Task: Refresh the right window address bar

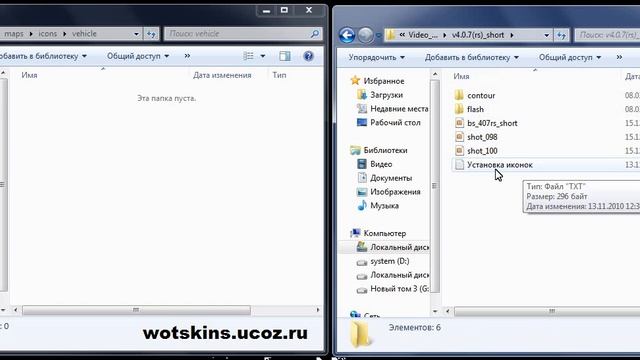Action: [562, 35]
